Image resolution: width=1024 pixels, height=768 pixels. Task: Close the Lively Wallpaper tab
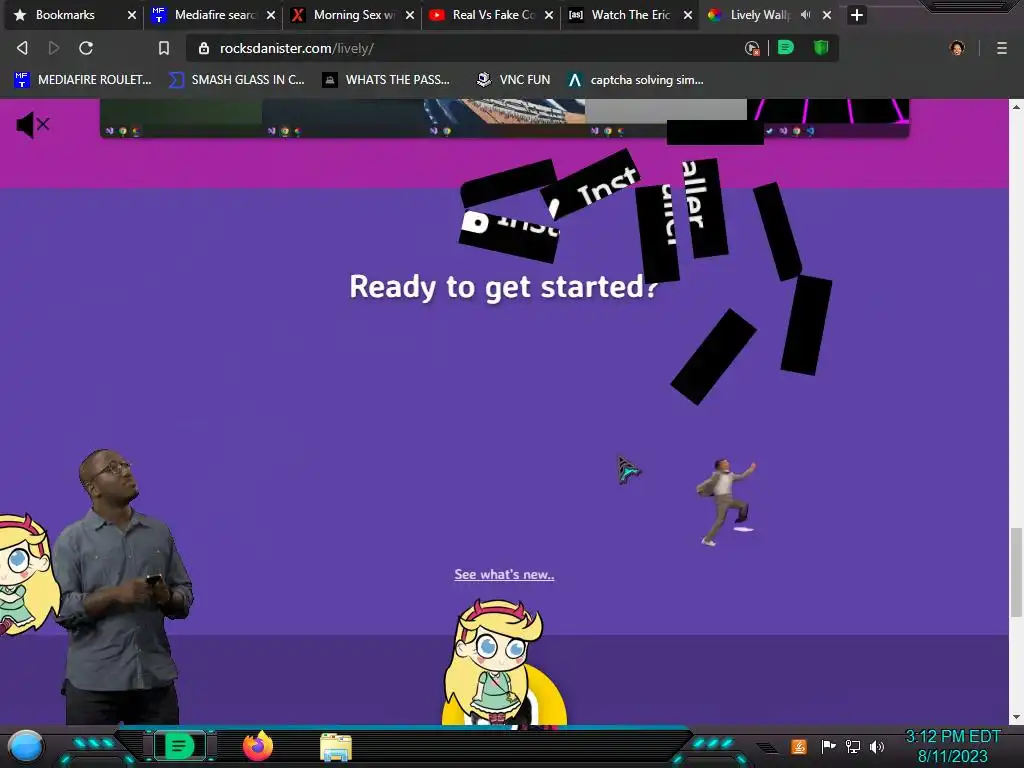coord(827,15)
